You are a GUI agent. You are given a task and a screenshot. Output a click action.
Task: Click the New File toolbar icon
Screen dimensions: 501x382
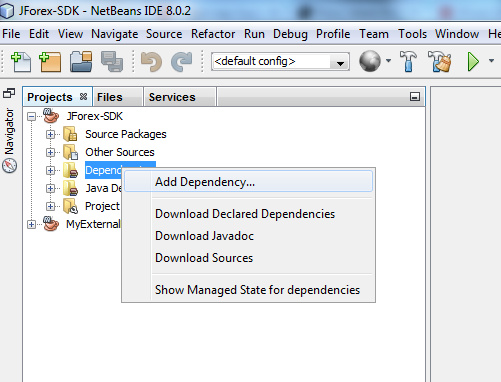click(21, 61)
